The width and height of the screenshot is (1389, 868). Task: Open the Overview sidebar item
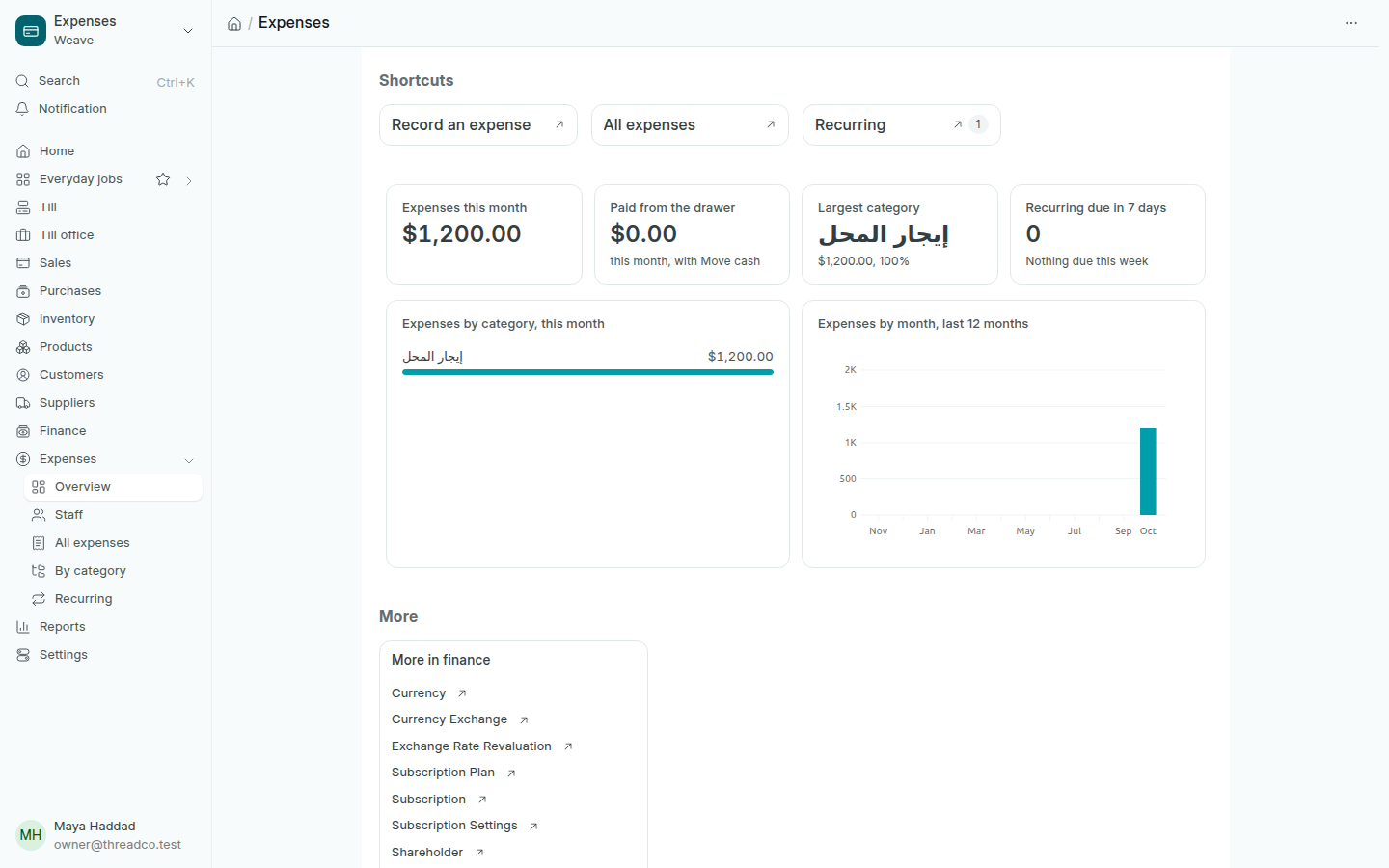point(113,487)
